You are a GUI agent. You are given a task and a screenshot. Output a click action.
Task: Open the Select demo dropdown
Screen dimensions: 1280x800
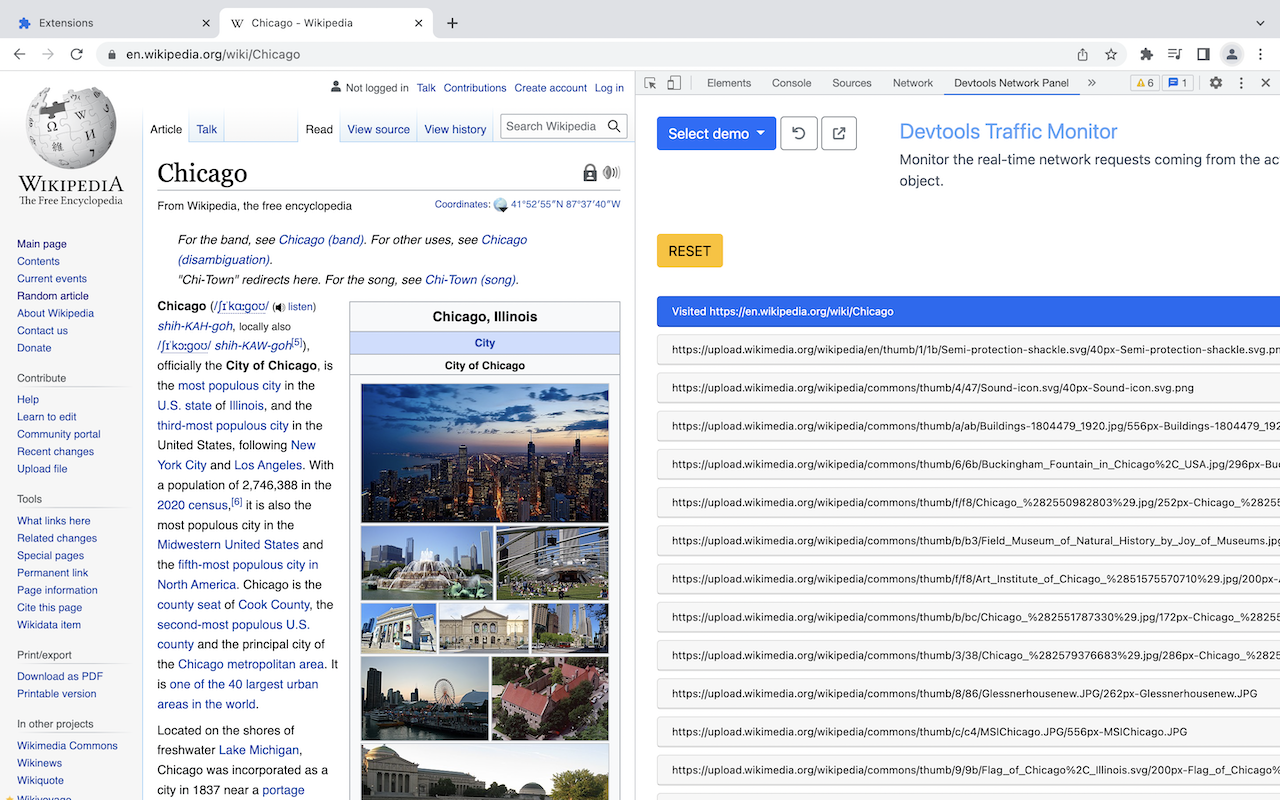tap(716, 133)
